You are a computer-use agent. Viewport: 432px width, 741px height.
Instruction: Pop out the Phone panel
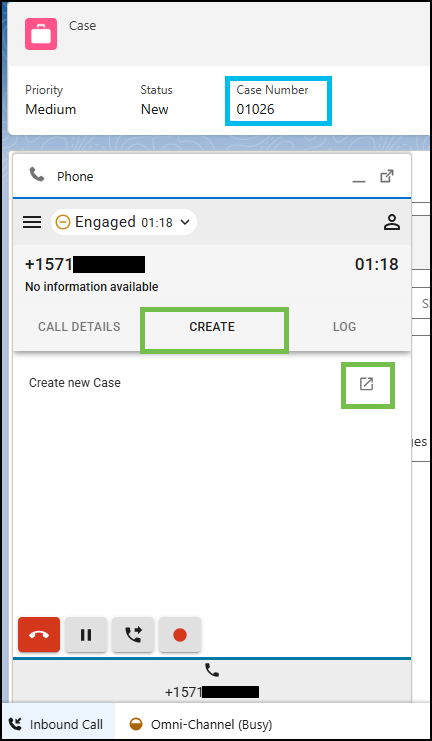tap(387, 176)
